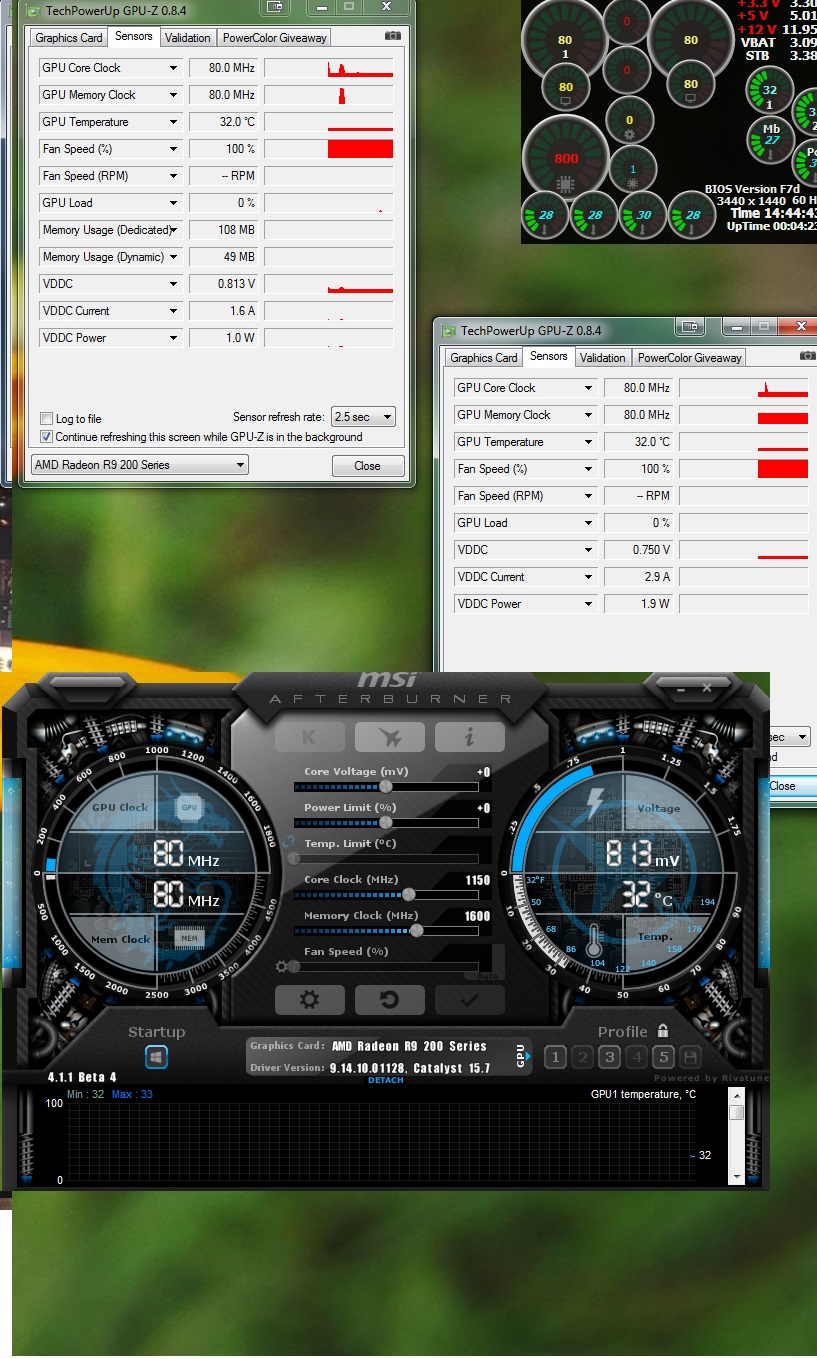817x1359 pixels.
Task: Click Close button in left GPU-Z window
Action: [x=367, y=466]
